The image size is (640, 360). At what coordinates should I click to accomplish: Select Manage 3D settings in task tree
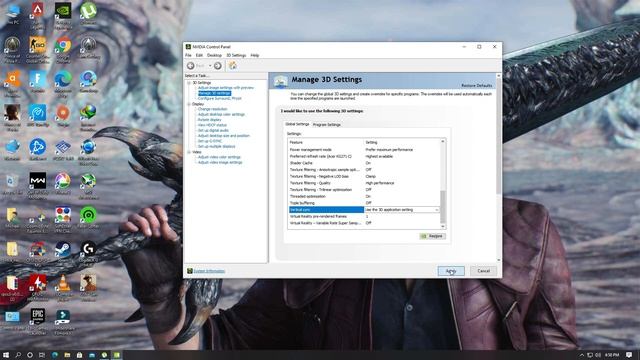215,93
